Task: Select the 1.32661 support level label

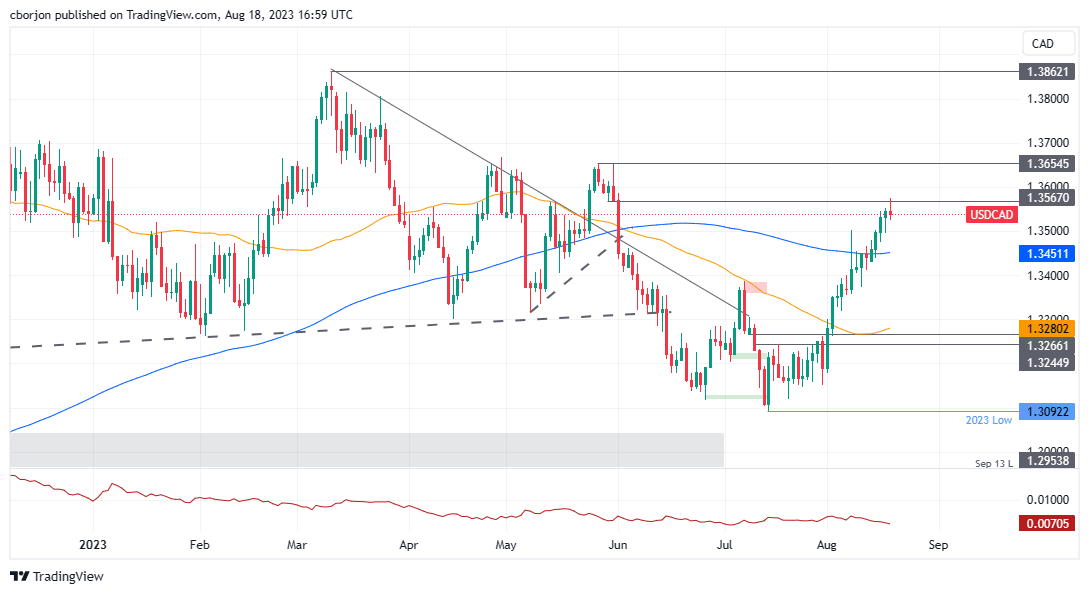Action: point(1047,345)
